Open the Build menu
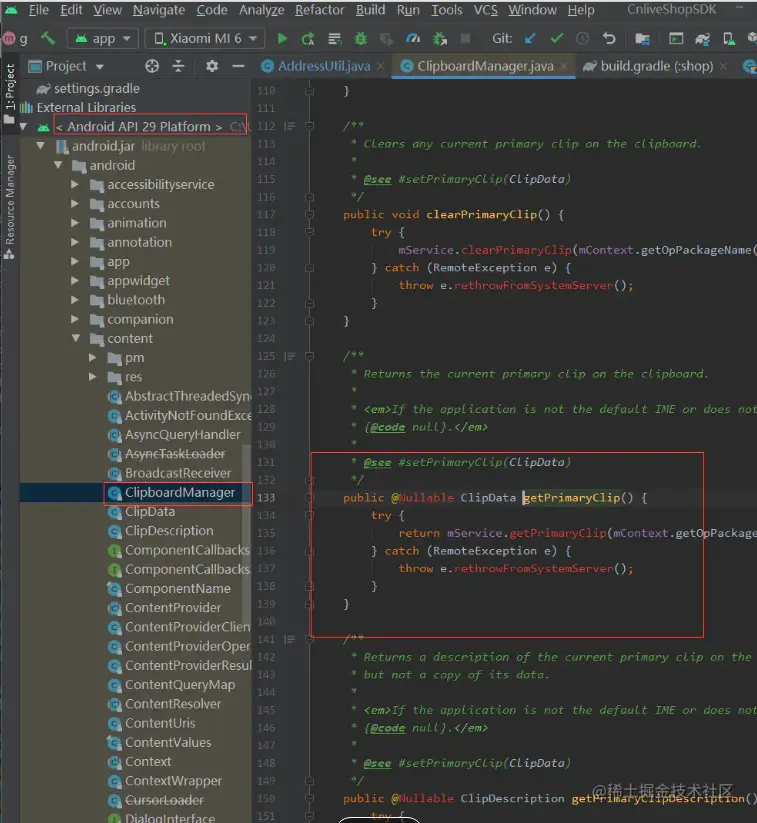The height and width of the screenshot is (823, 757). (370, 9)
